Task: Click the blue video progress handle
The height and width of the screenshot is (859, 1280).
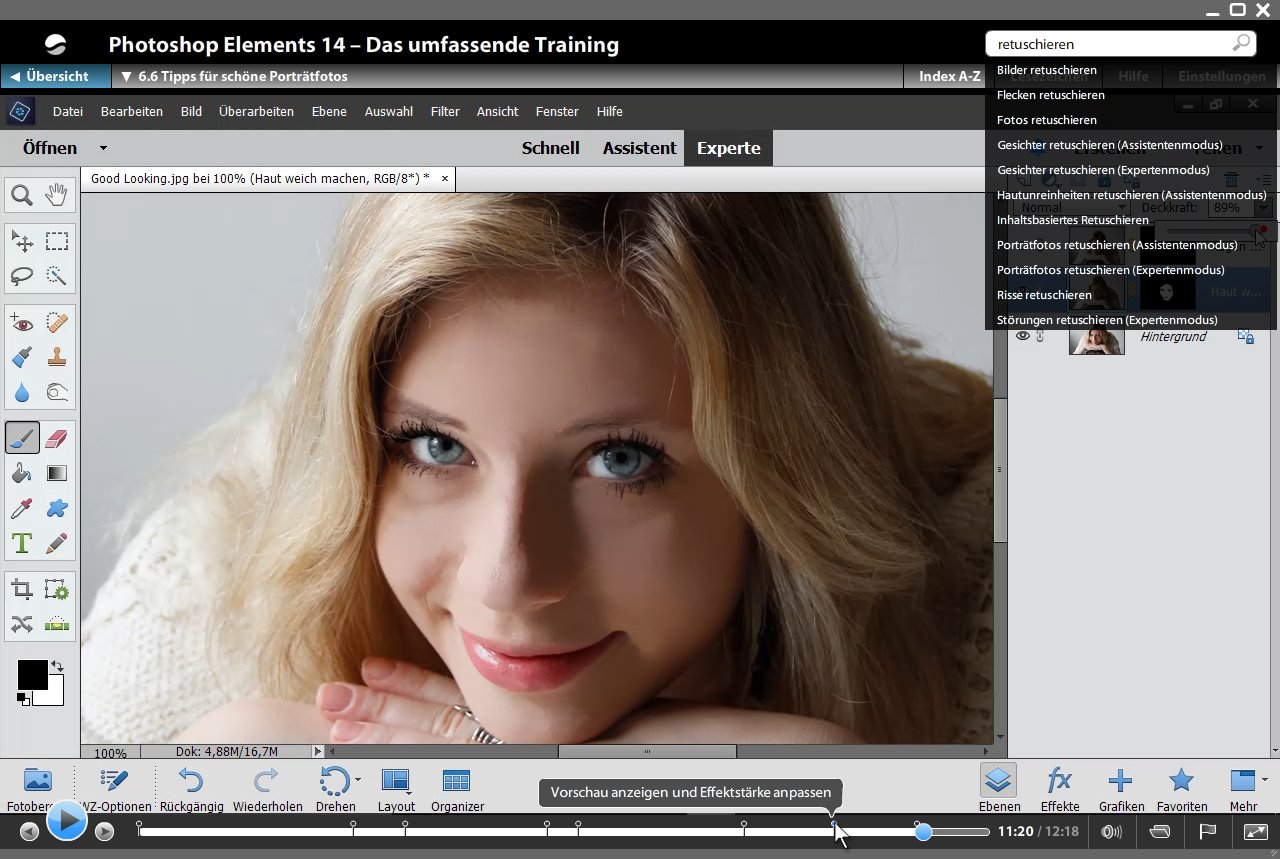Action: pos(923,831)
